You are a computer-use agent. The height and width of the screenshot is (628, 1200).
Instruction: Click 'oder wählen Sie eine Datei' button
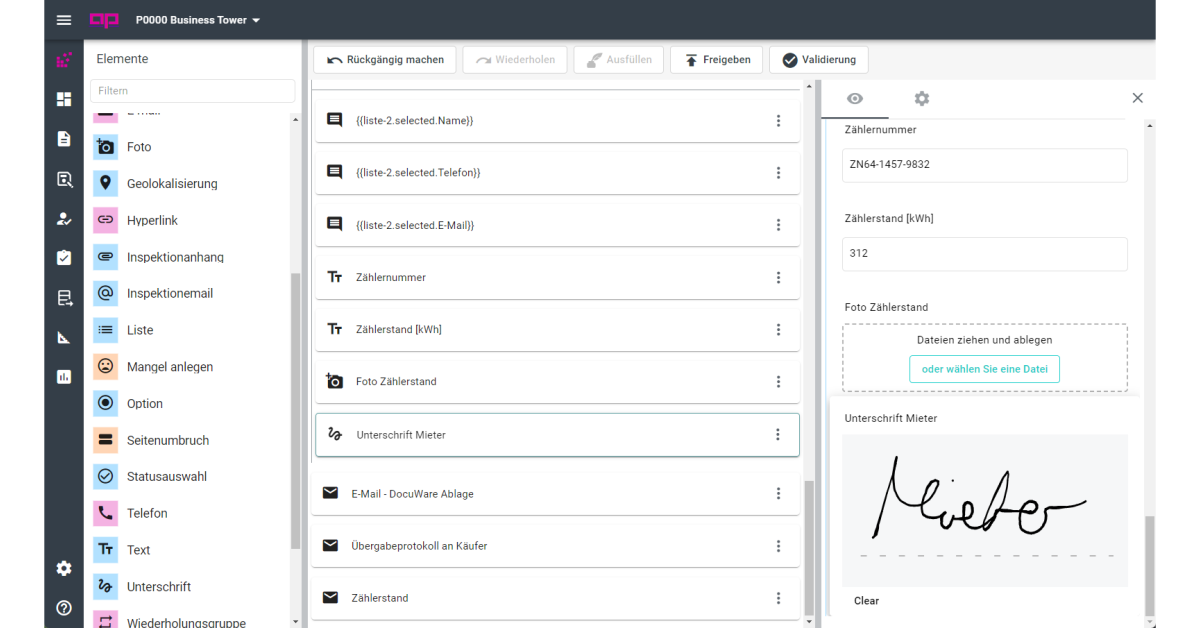pos(984,369)
